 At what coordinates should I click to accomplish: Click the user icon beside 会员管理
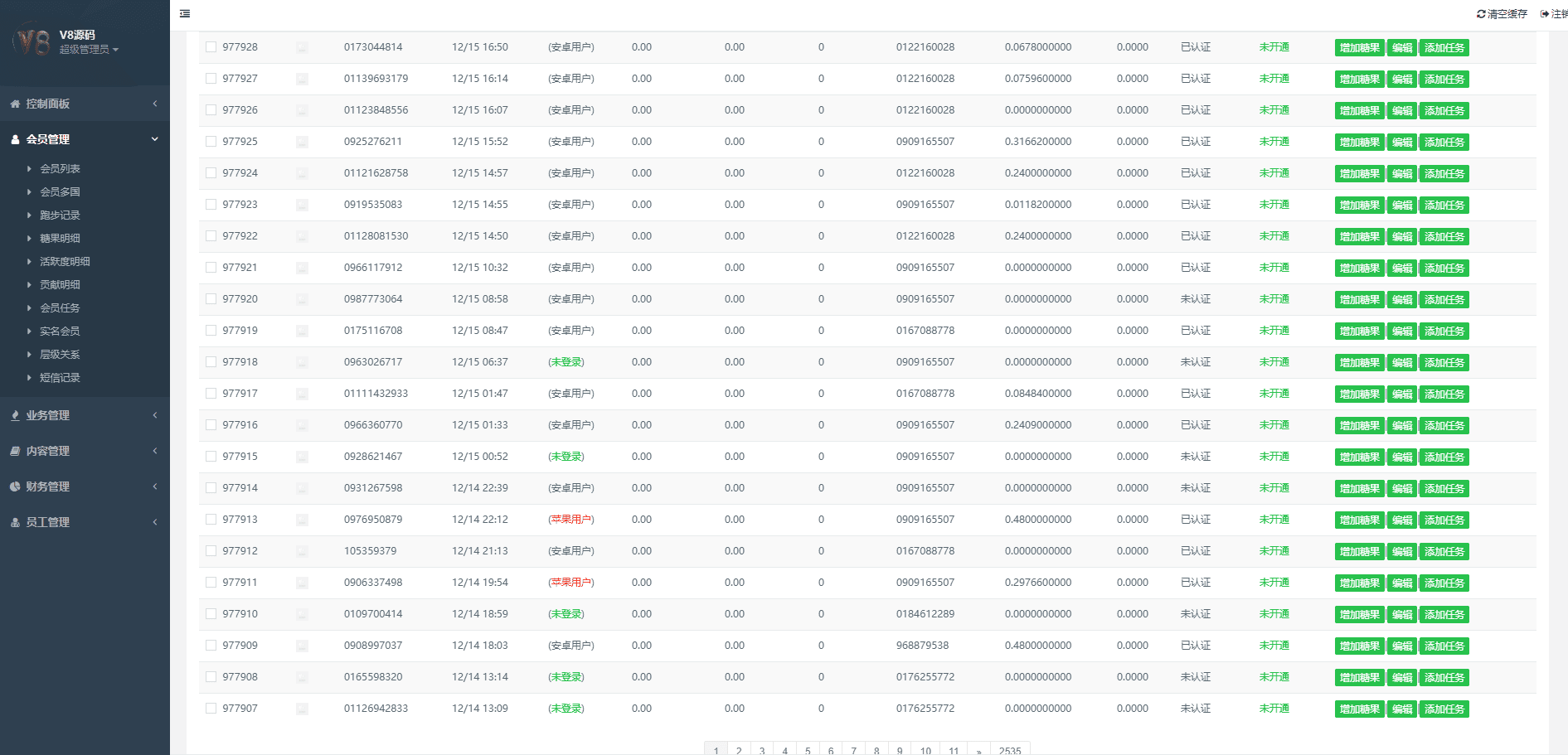coord(15,139)
